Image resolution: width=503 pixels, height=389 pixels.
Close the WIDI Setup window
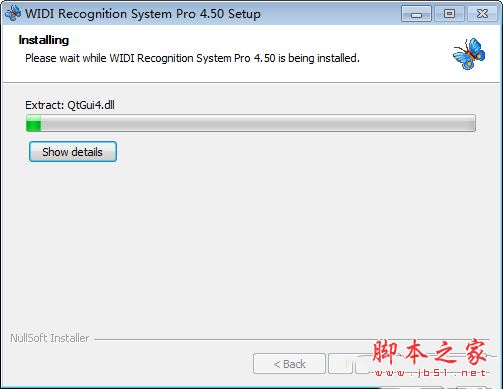tap(482, 14)
